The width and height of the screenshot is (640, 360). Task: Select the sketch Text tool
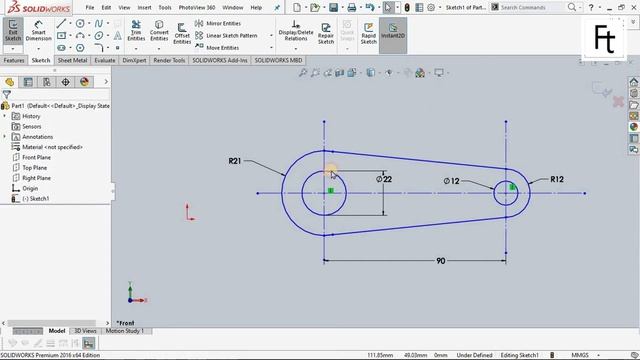(118, 36)
